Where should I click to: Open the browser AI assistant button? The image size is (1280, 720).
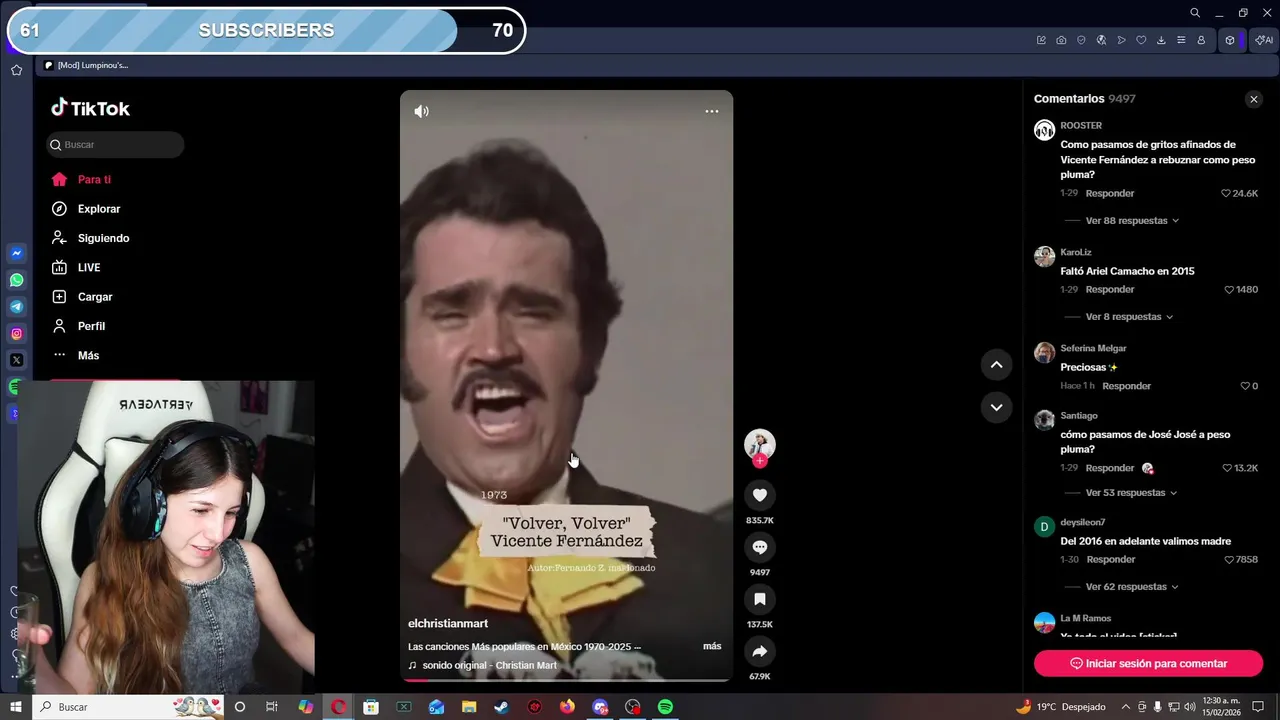(x=1264, y=40)
